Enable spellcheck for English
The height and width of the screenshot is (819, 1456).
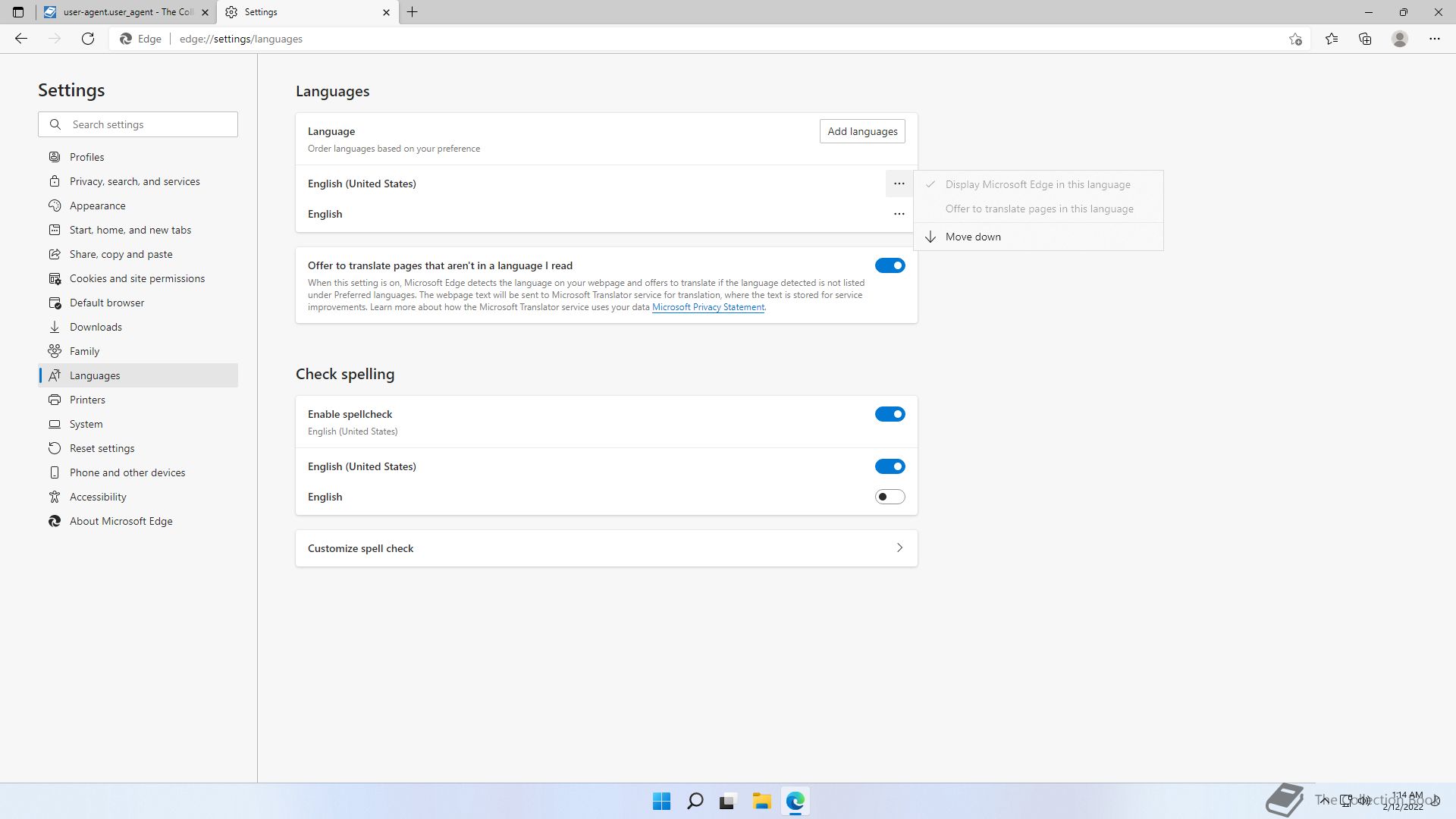[x=890, y=497]
